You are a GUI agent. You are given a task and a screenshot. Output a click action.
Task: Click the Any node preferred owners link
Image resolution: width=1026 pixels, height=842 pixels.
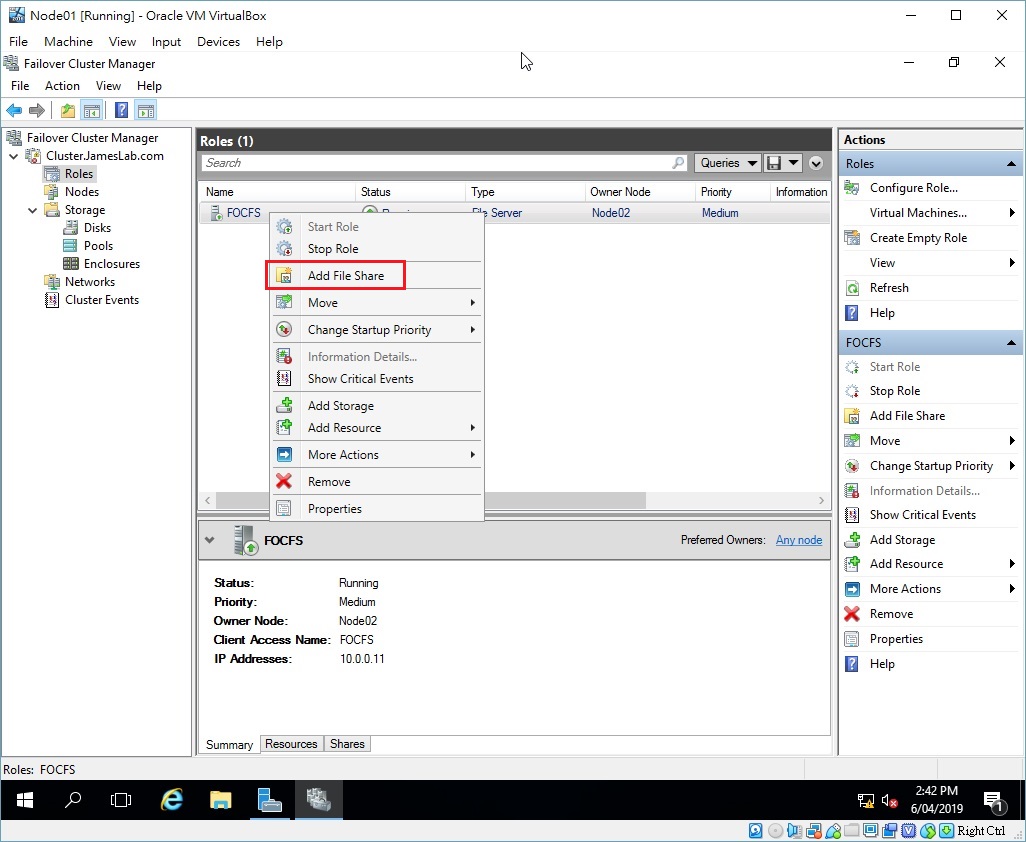click(x=798, y=540)
